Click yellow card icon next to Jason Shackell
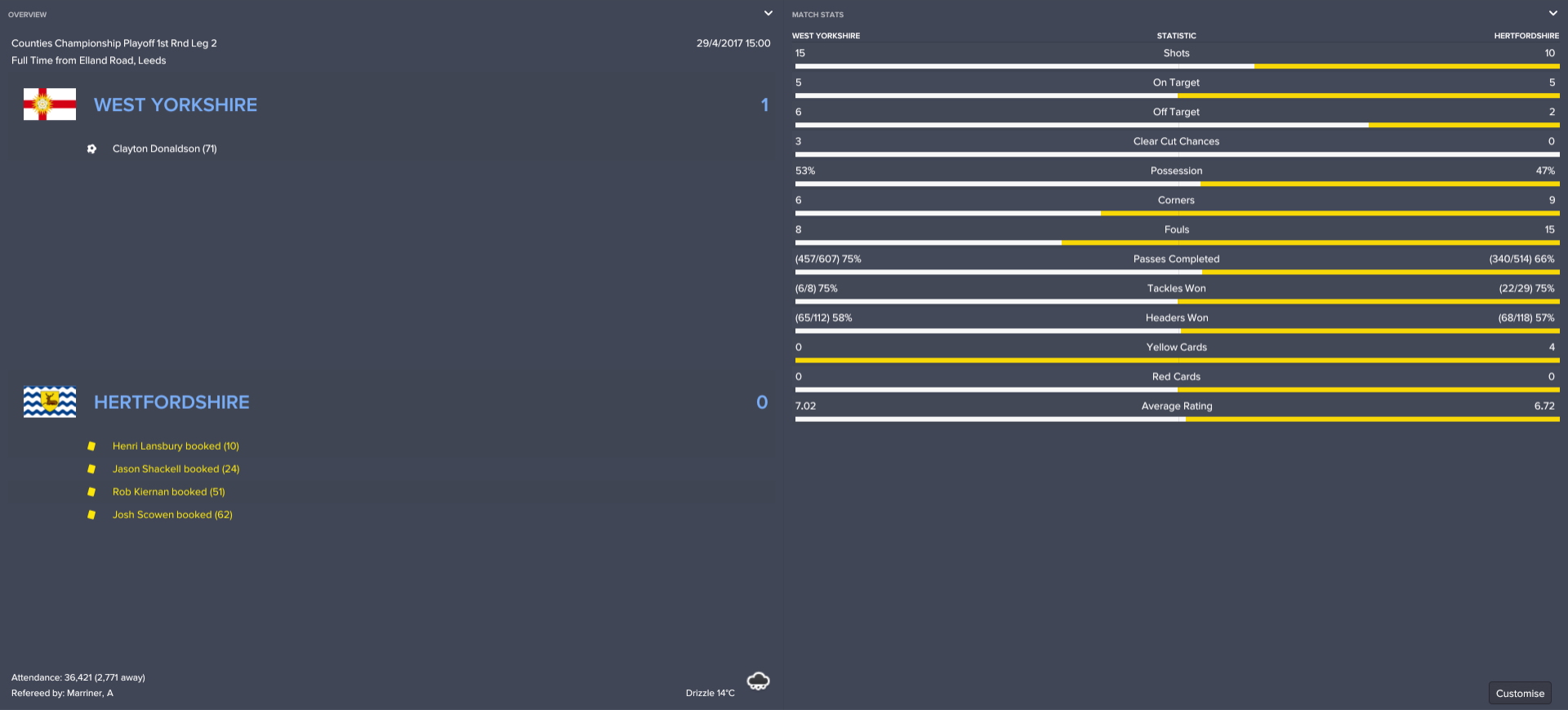Viewport: 1568px width, 710px height. [91, 469]
